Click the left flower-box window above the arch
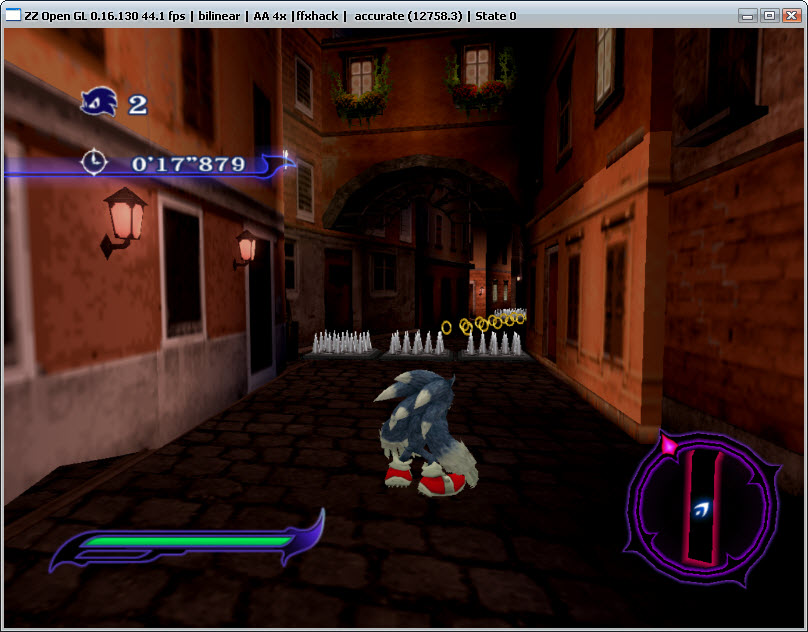Image resolution: width=808 pixels, height=632 pixels. [x=362, y=76]
